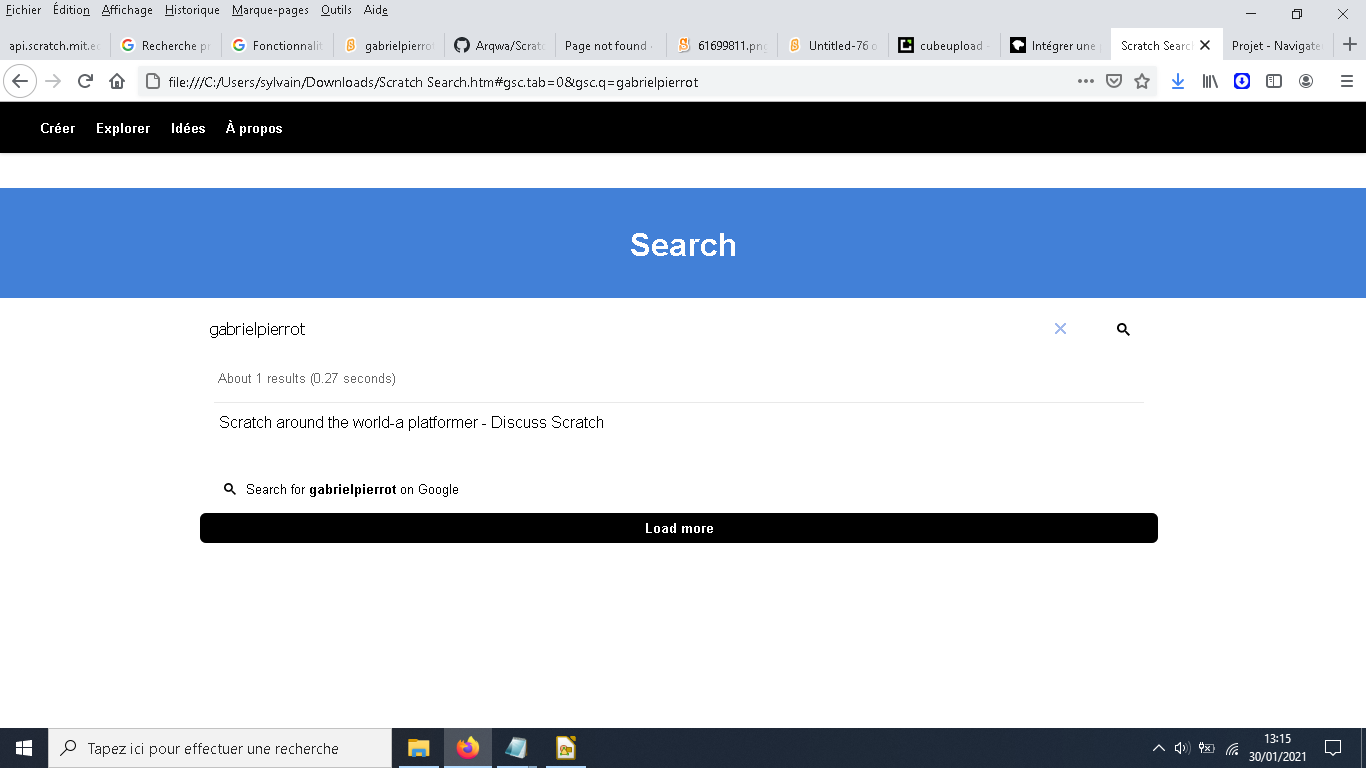The height and width of the screenshot is (768, 1366).
Task: Switch to the 61699811.png tab
Action: [721, 45]
